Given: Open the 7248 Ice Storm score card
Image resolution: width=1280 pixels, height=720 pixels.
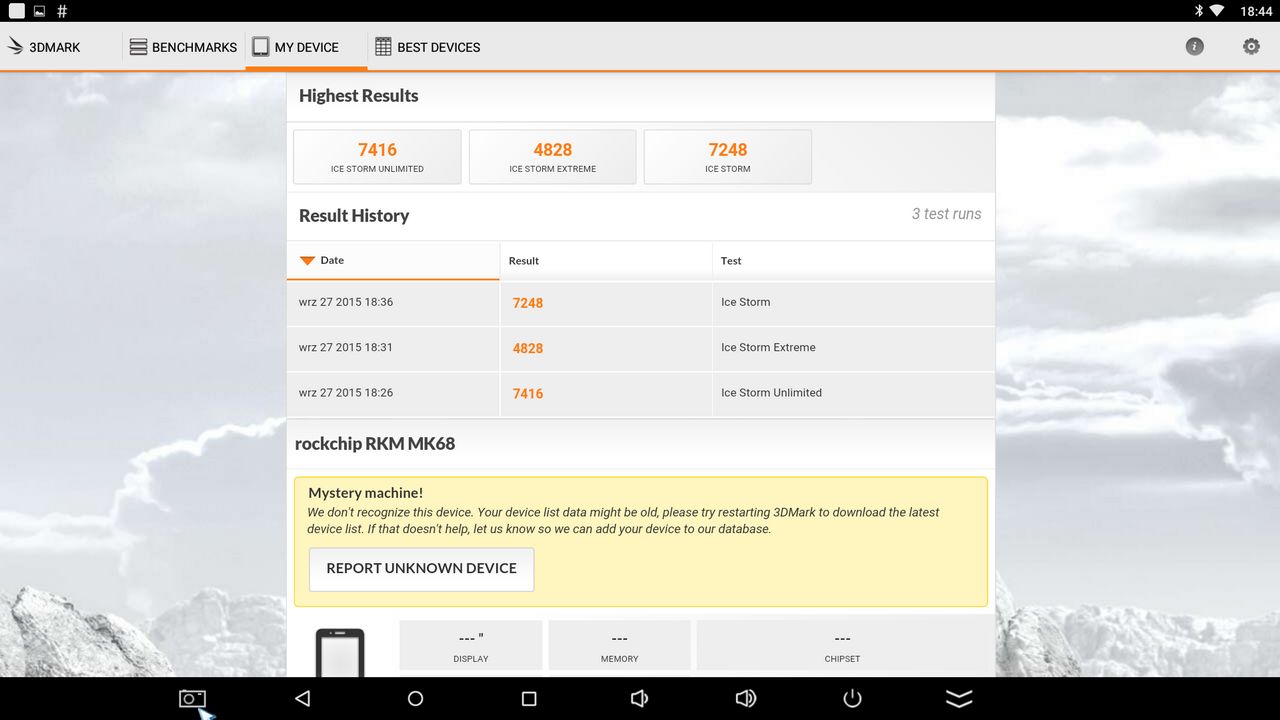Looking at the screenshot, I should click(727, 157).
